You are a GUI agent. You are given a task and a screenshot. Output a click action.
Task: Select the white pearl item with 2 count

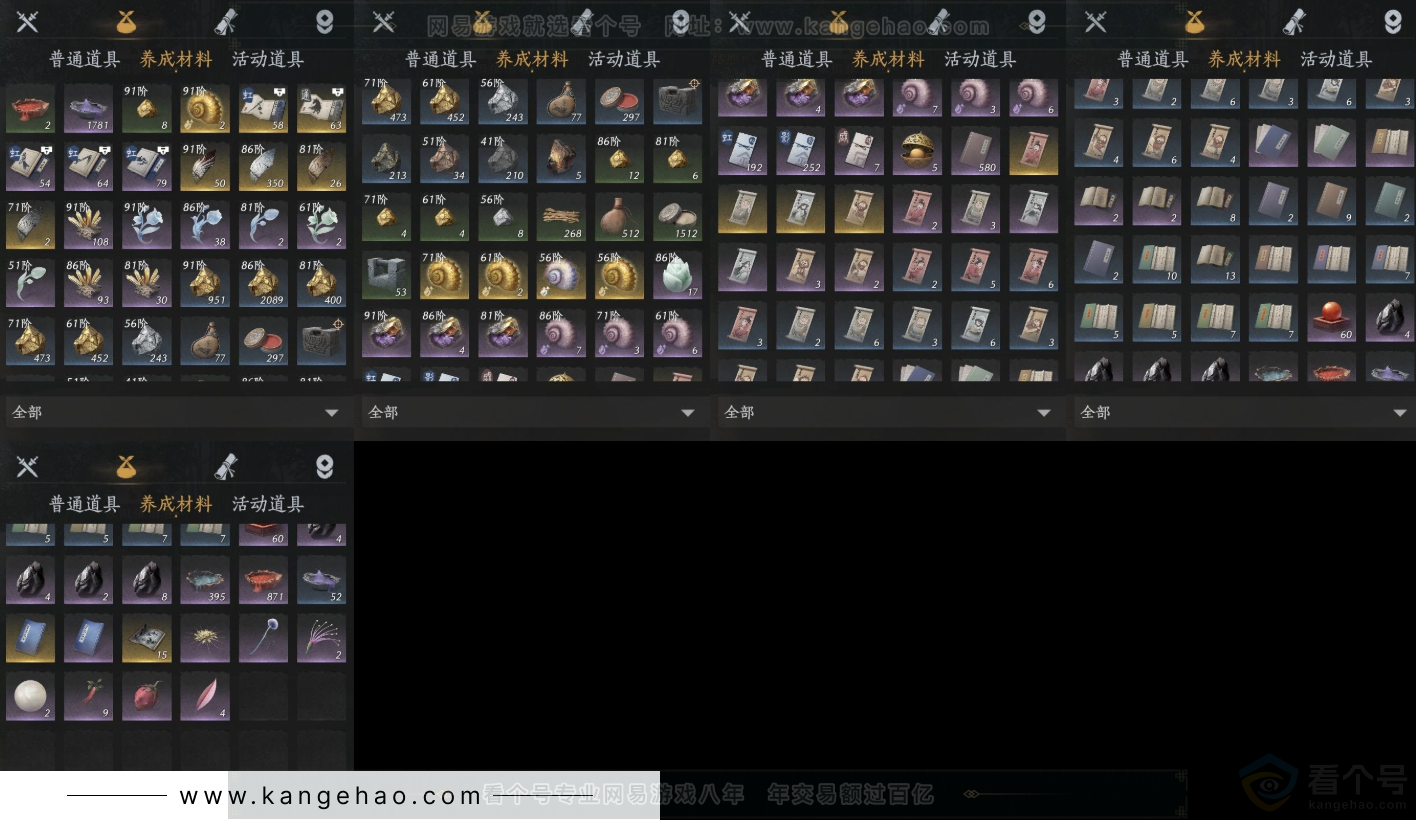[31, 696]
